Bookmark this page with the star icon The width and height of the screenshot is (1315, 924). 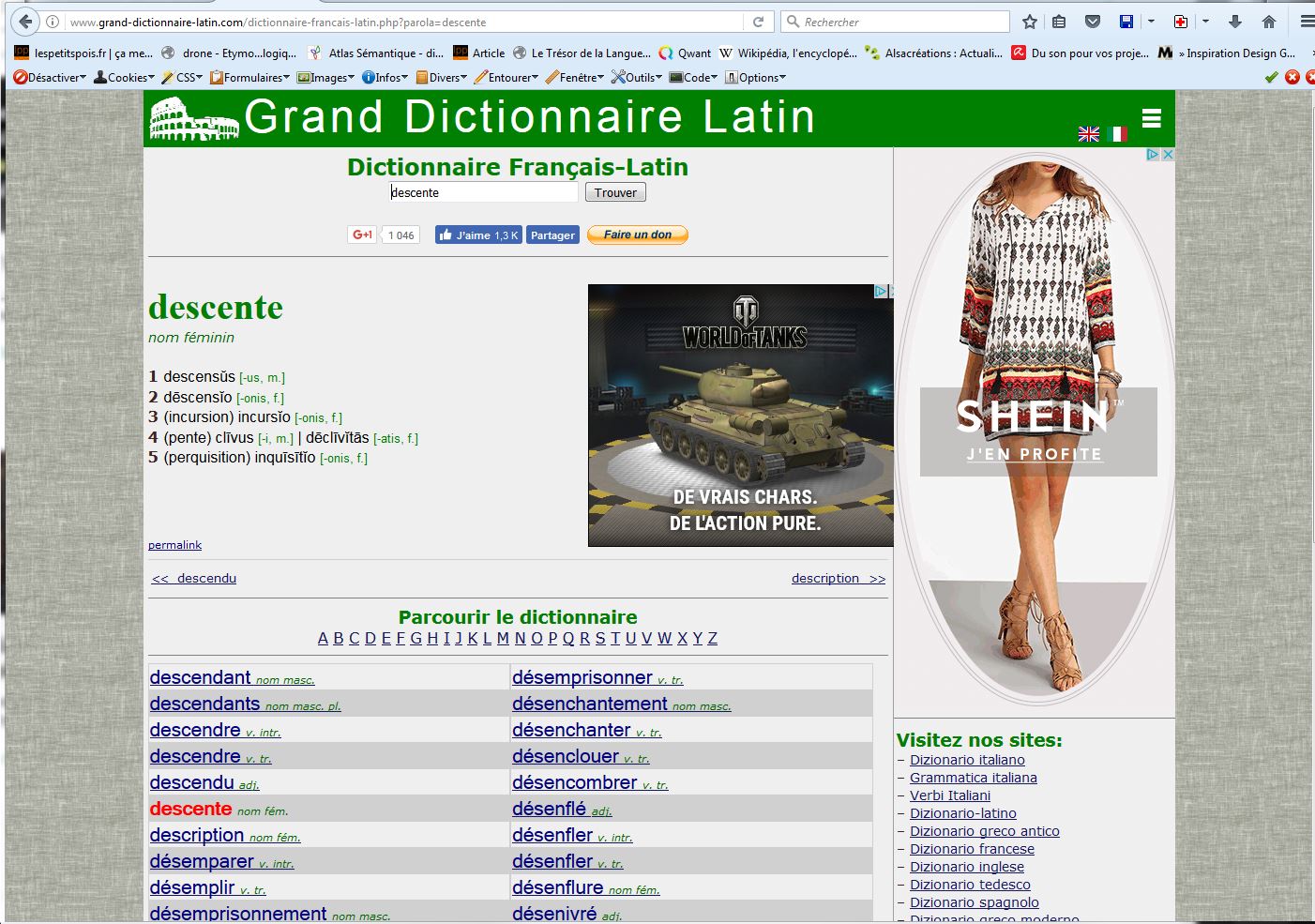[1030, 22]
